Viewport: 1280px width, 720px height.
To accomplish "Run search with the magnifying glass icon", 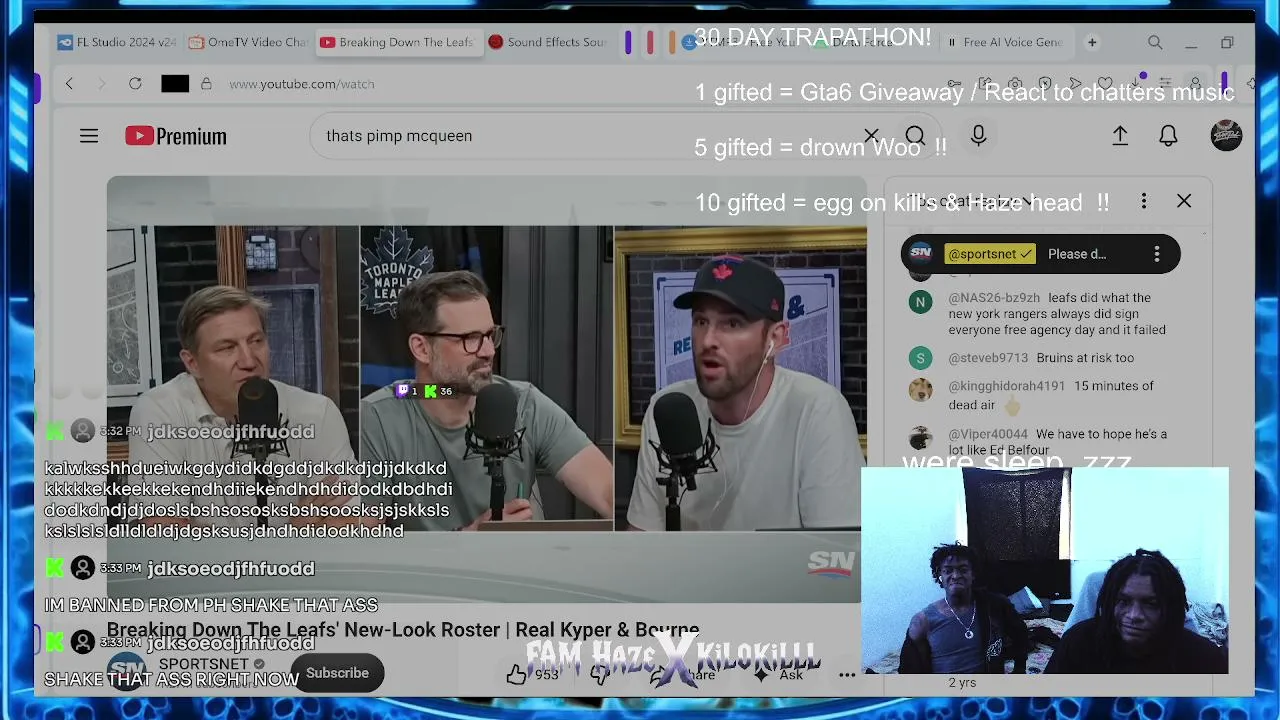I will (915, 136).
